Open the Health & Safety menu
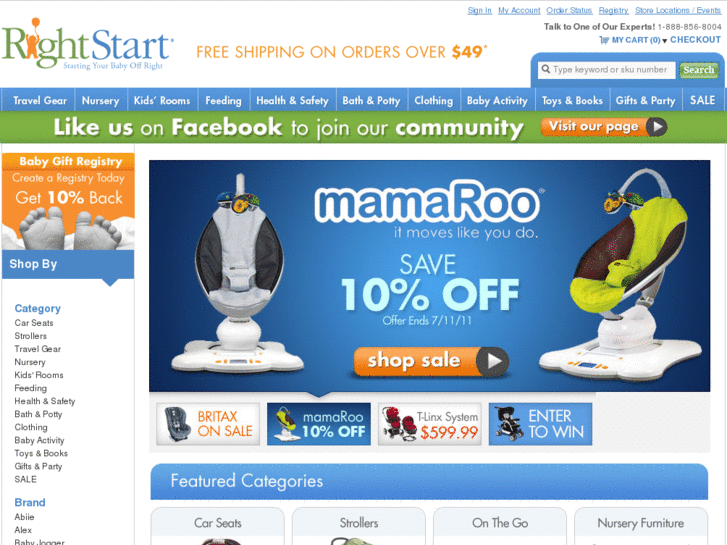 [x=292, y=101]
